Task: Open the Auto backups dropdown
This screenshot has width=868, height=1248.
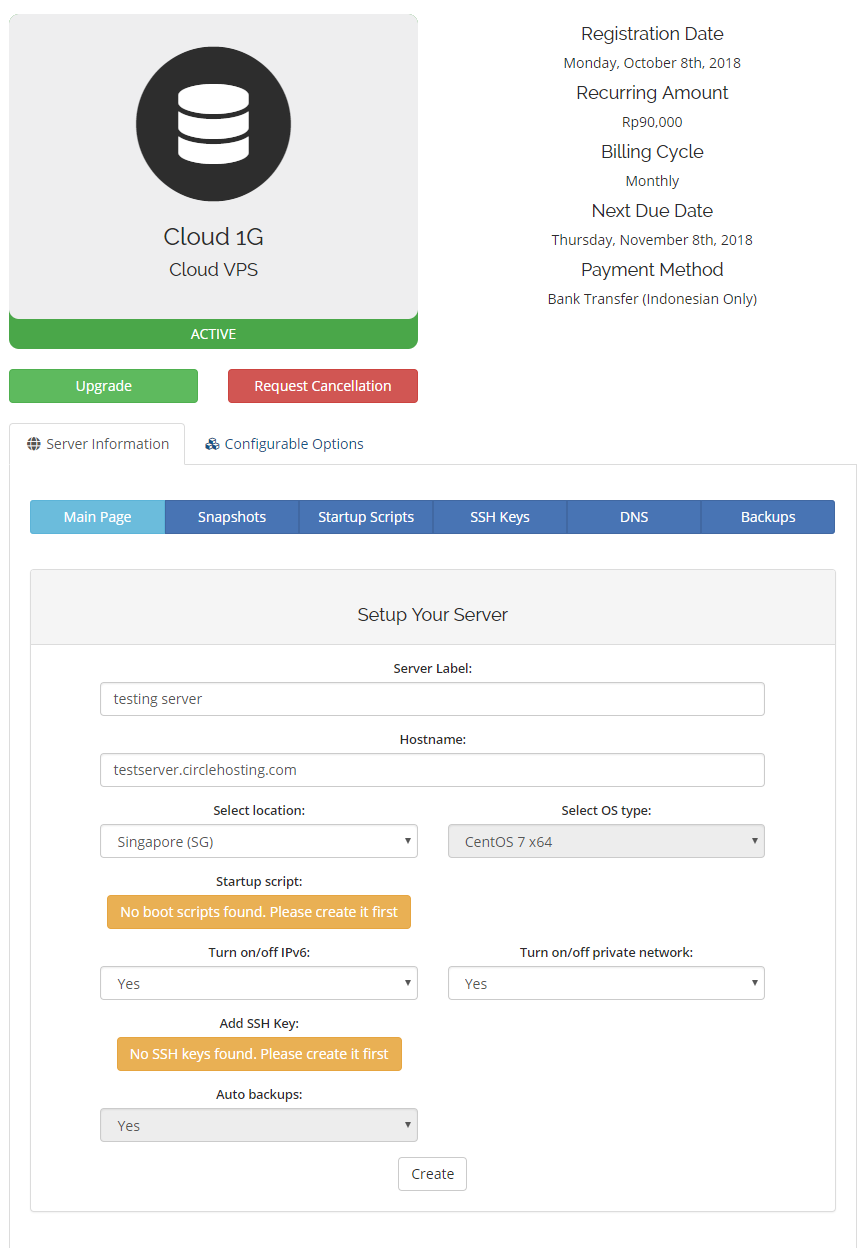Action: 259,1125
